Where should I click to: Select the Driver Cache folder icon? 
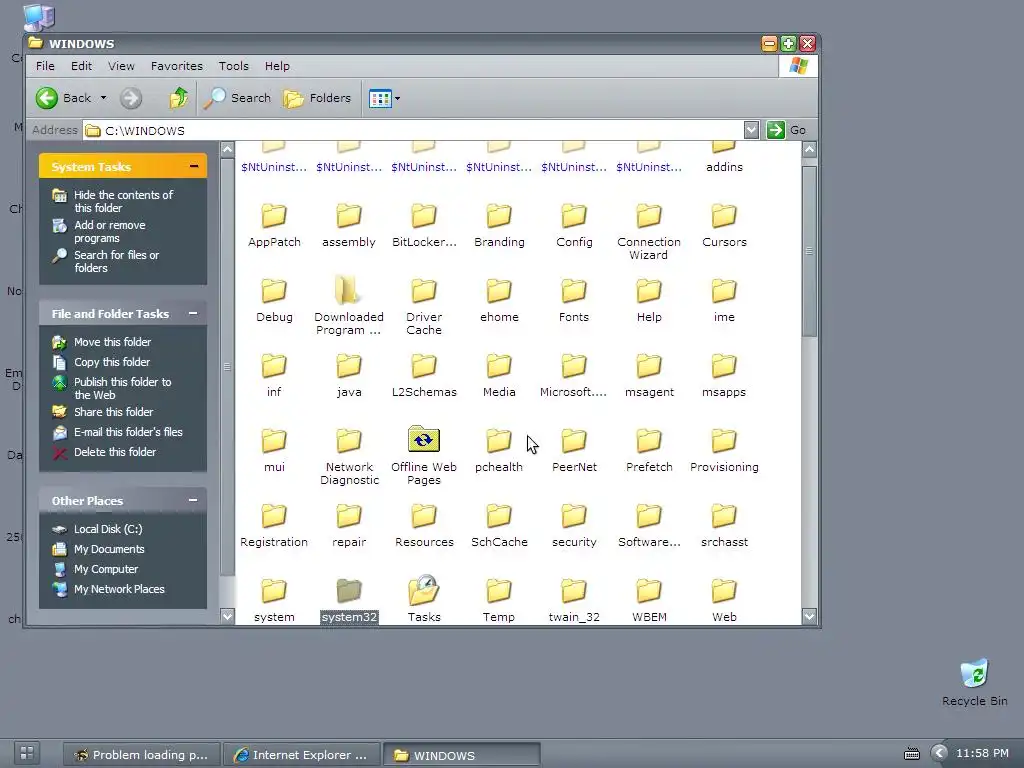(x=423, y=291)
